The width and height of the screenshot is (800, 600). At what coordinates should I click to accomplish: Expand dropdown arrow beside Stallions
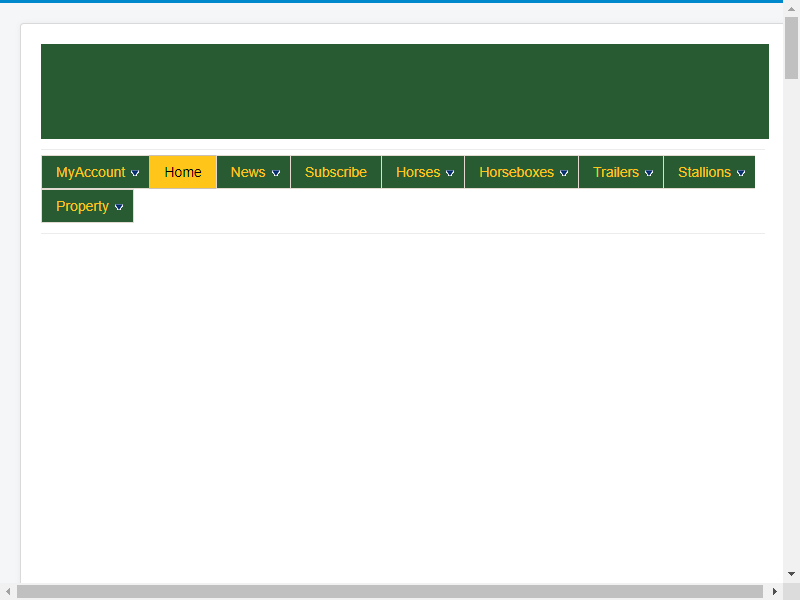[x=741, y=173]
